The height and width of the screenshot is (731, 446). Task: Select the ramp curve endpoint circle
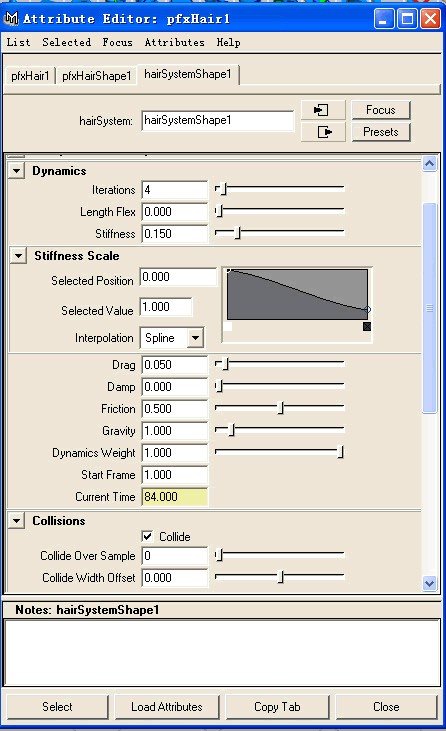coord(367,309)
